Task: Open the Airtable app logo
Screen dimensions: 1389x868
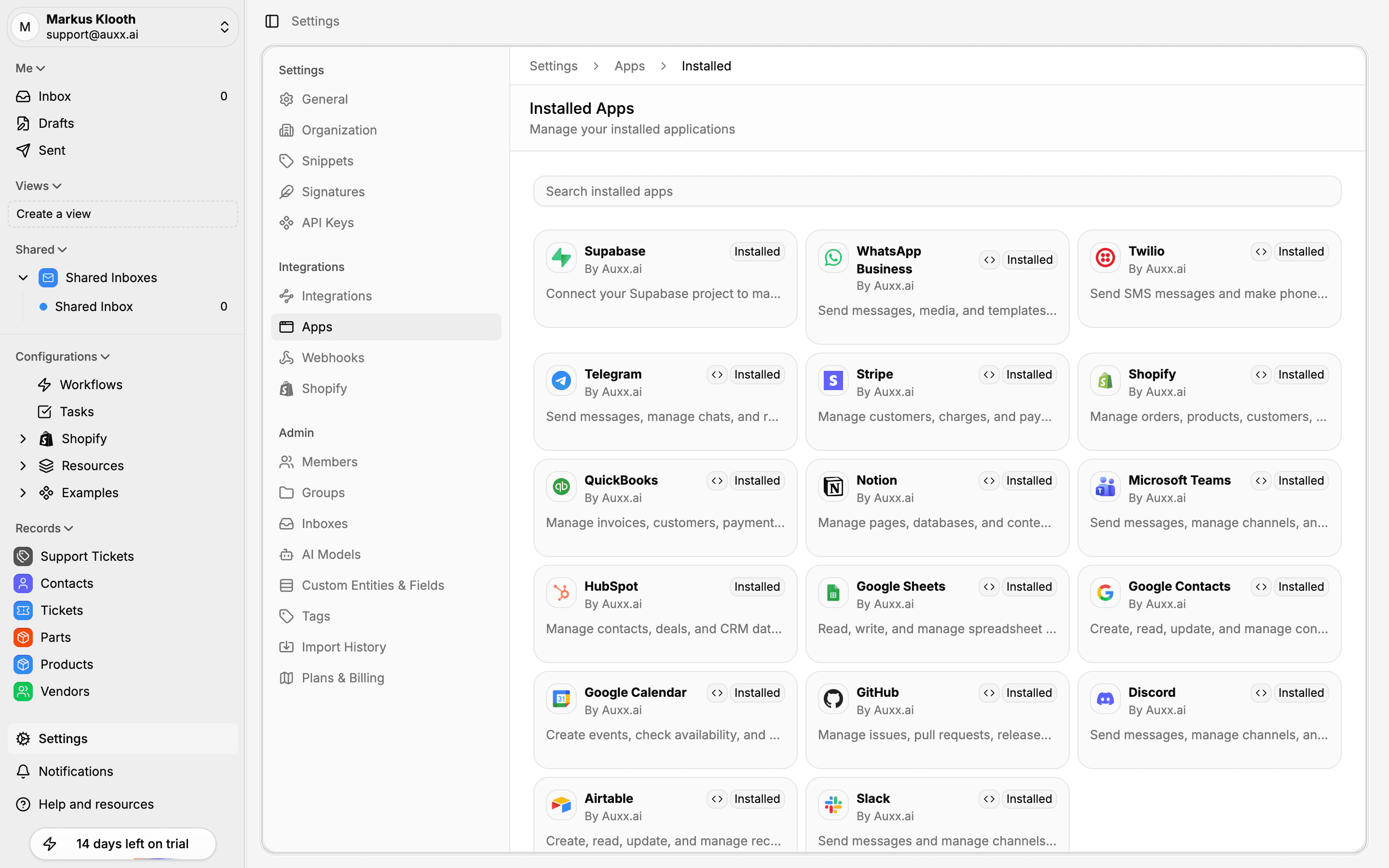Action: 561,806
